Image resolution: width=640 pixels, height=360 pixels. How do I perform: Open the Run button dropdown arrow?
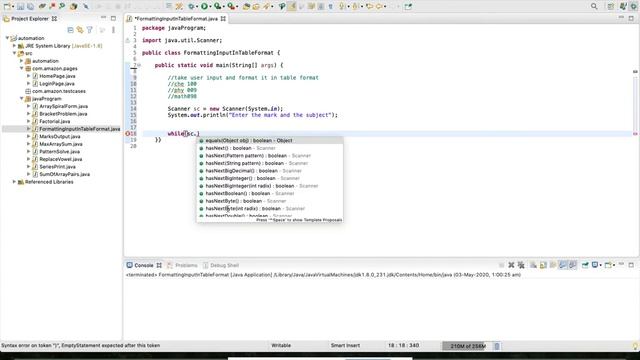[211, 7]
